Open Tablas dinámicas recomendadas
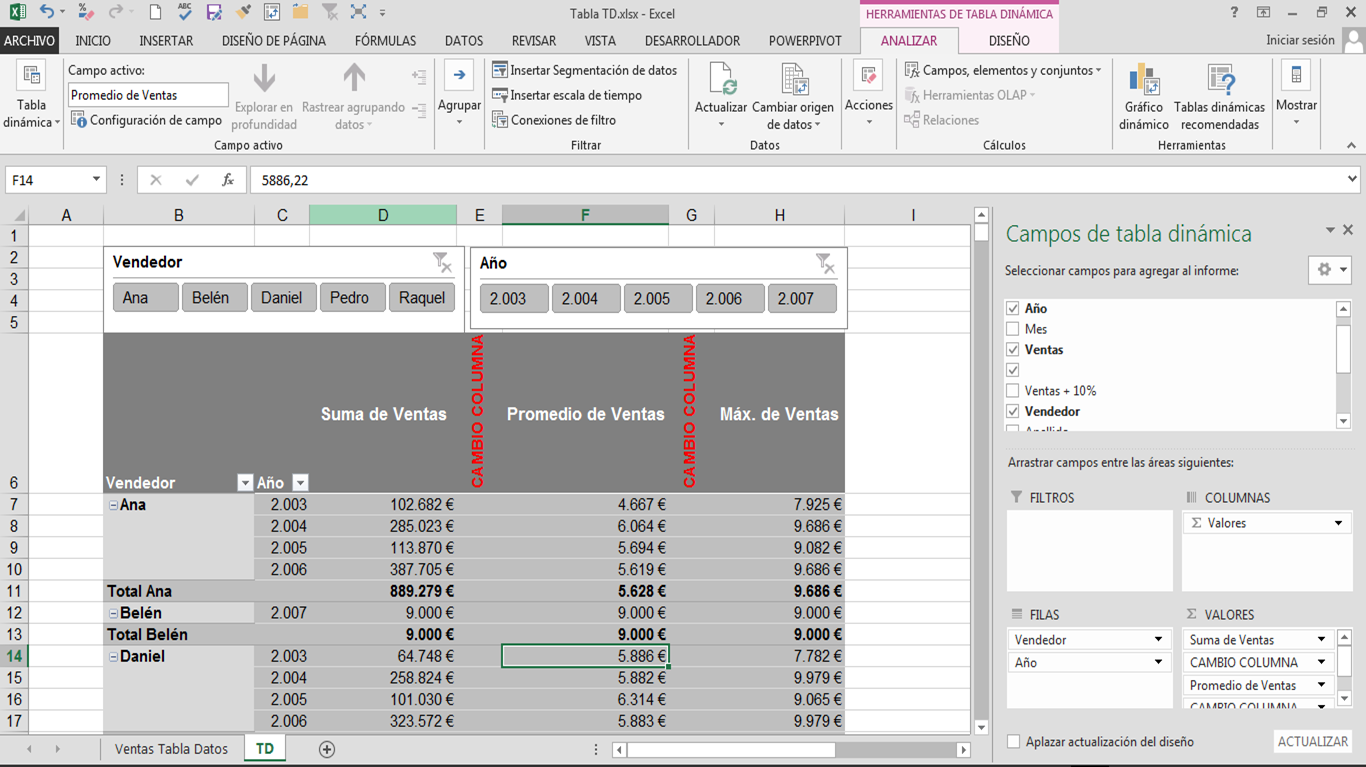This screenshot has width=1366, height=767. pyautogui.click(x=1219, y=81)
